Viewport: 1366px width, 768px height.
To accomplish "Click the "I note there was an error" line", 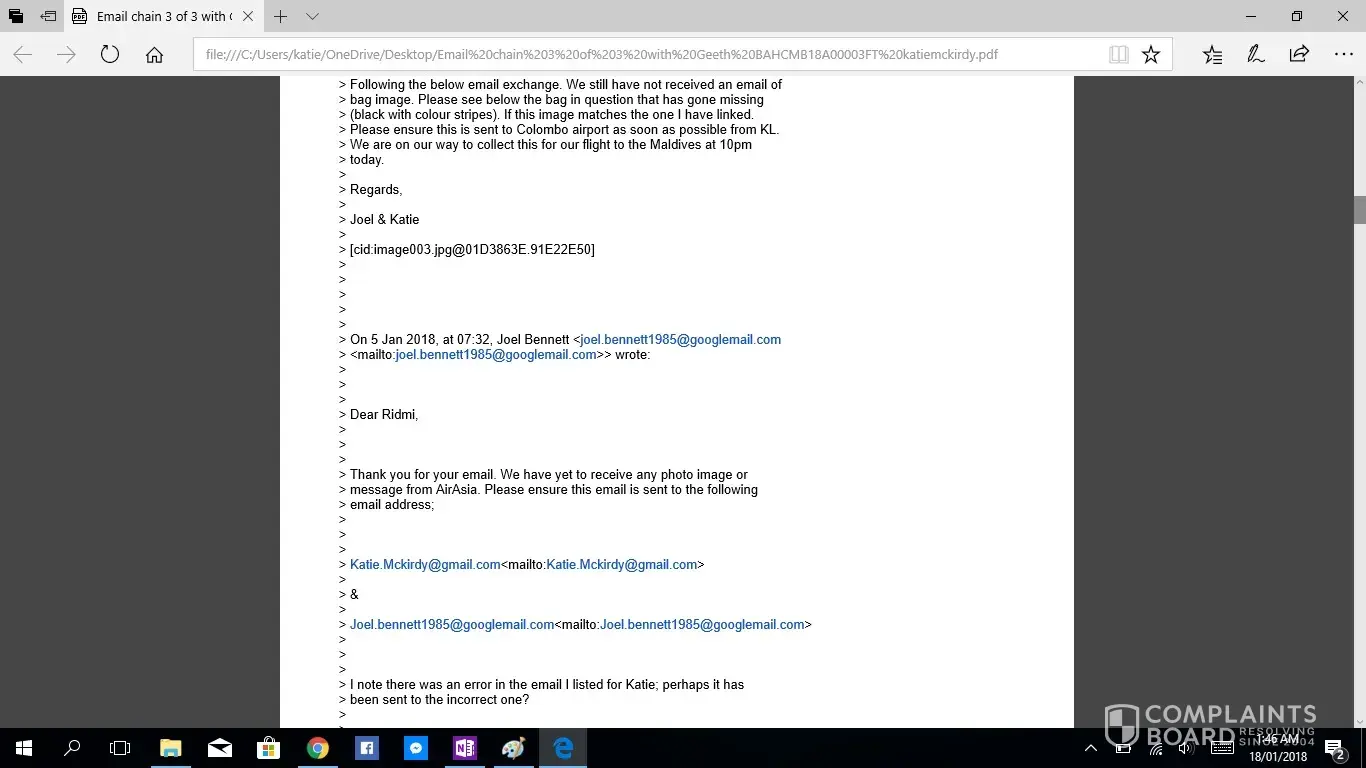I will 547,685.
